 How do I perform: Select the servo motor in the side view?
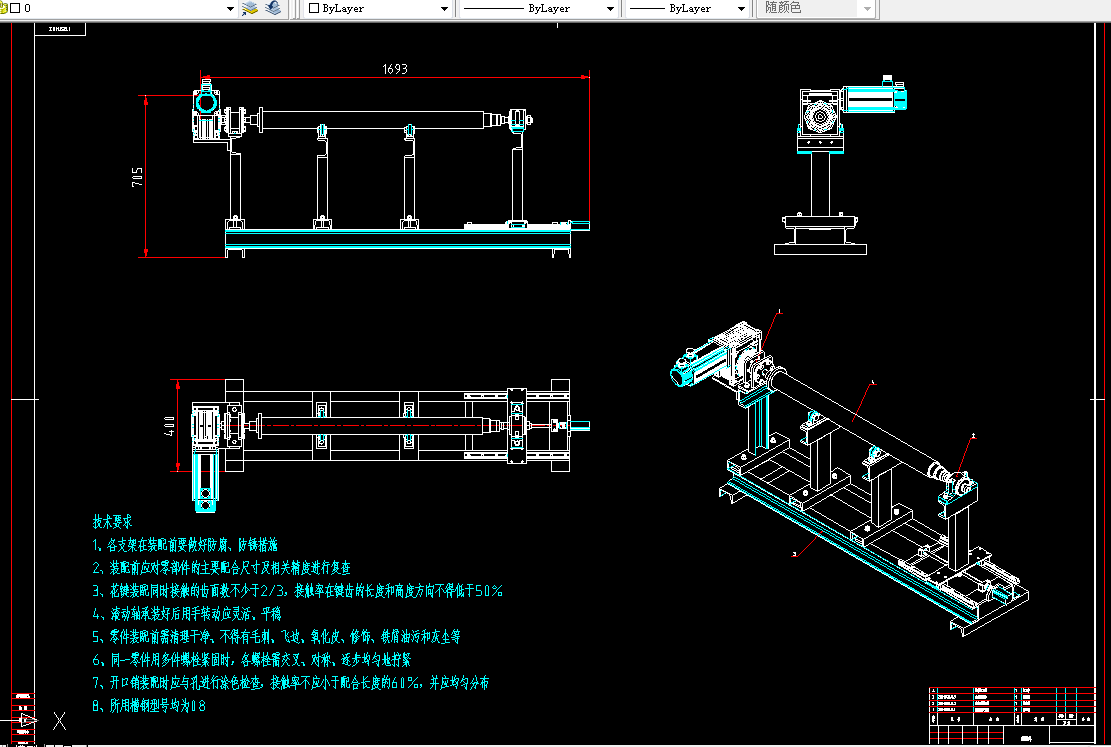[874, 96]
